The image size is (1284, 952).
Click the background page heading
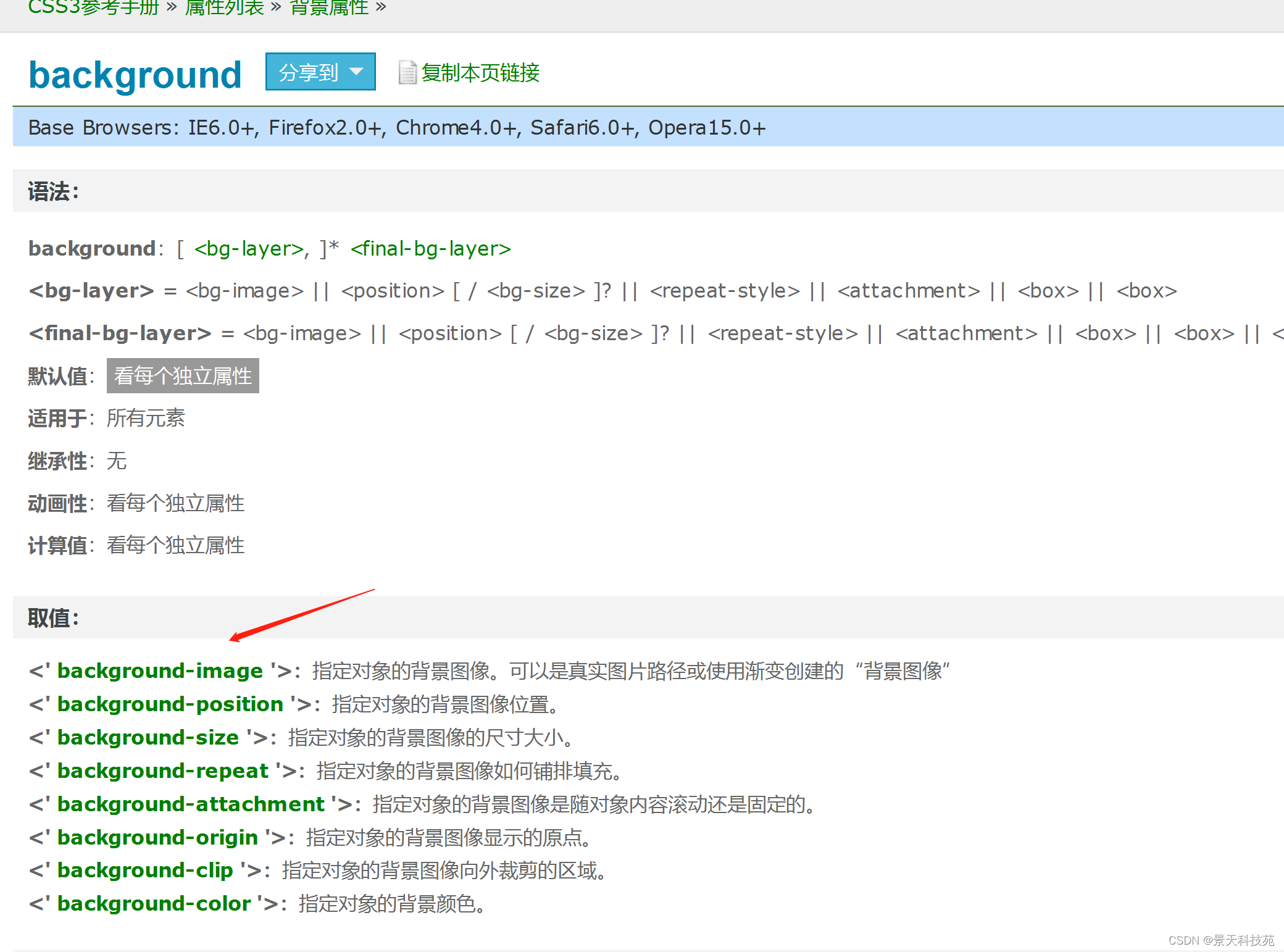point(135,75)
